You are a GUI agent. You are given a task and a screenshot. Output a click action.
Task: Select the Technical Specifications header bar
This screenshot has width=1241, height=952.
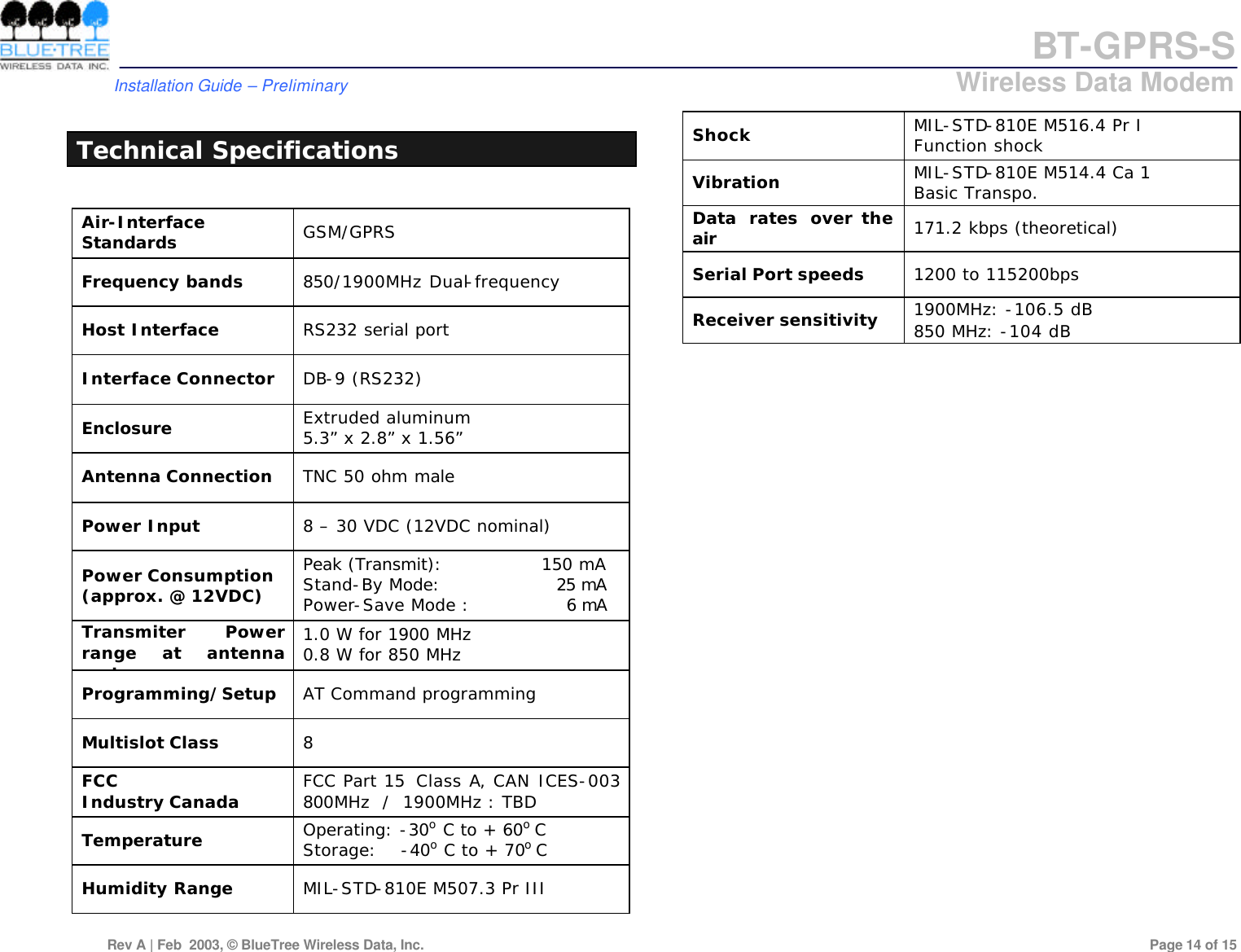352,149
